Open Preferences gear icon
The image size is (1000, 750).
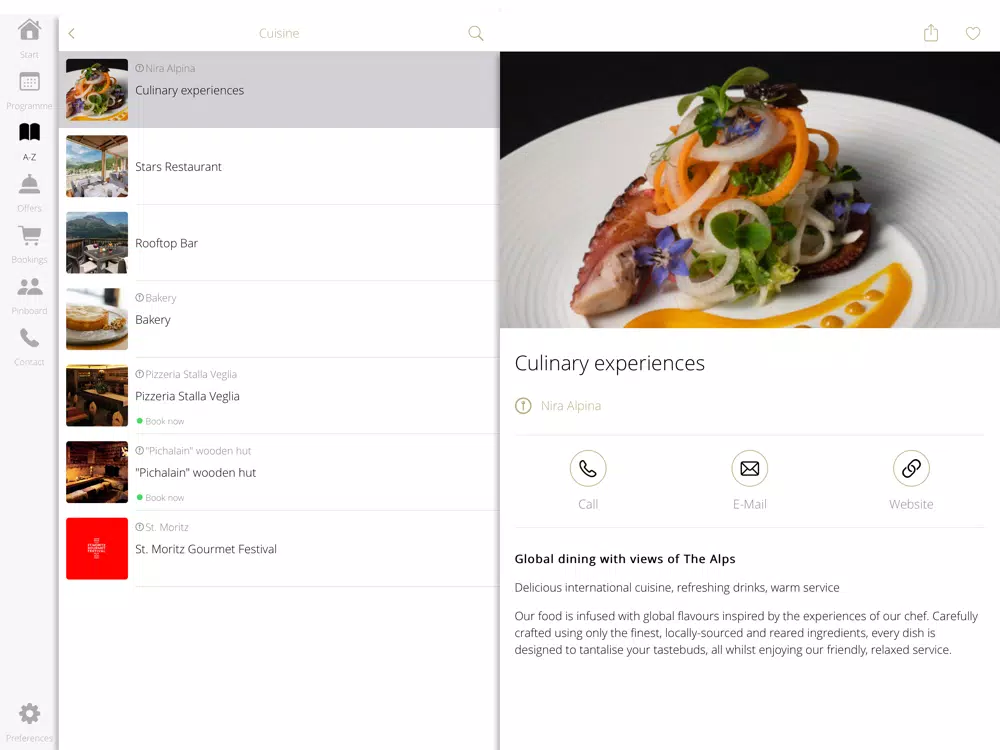[x=29, y=714]
